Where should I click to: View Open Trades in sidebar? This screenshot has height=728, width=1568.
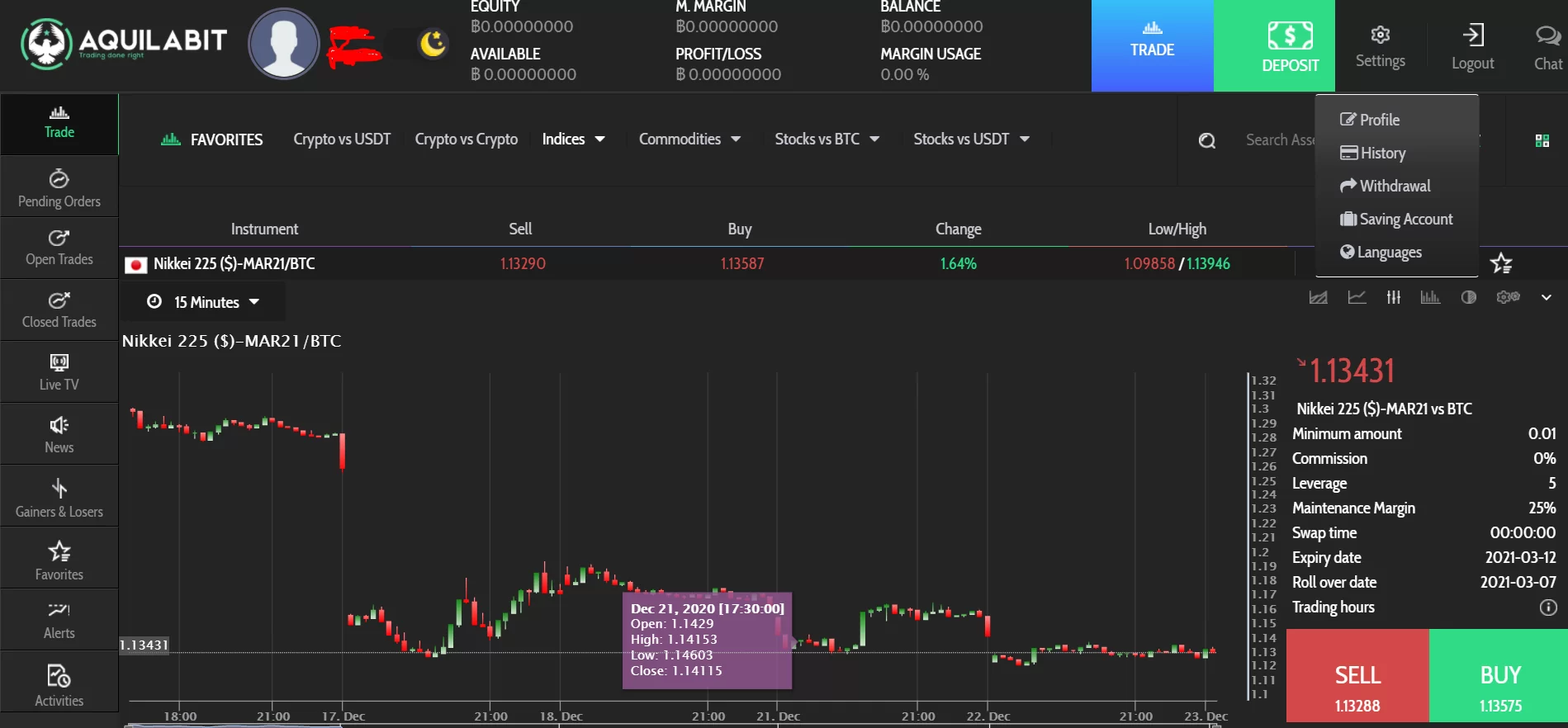(59, 248)
